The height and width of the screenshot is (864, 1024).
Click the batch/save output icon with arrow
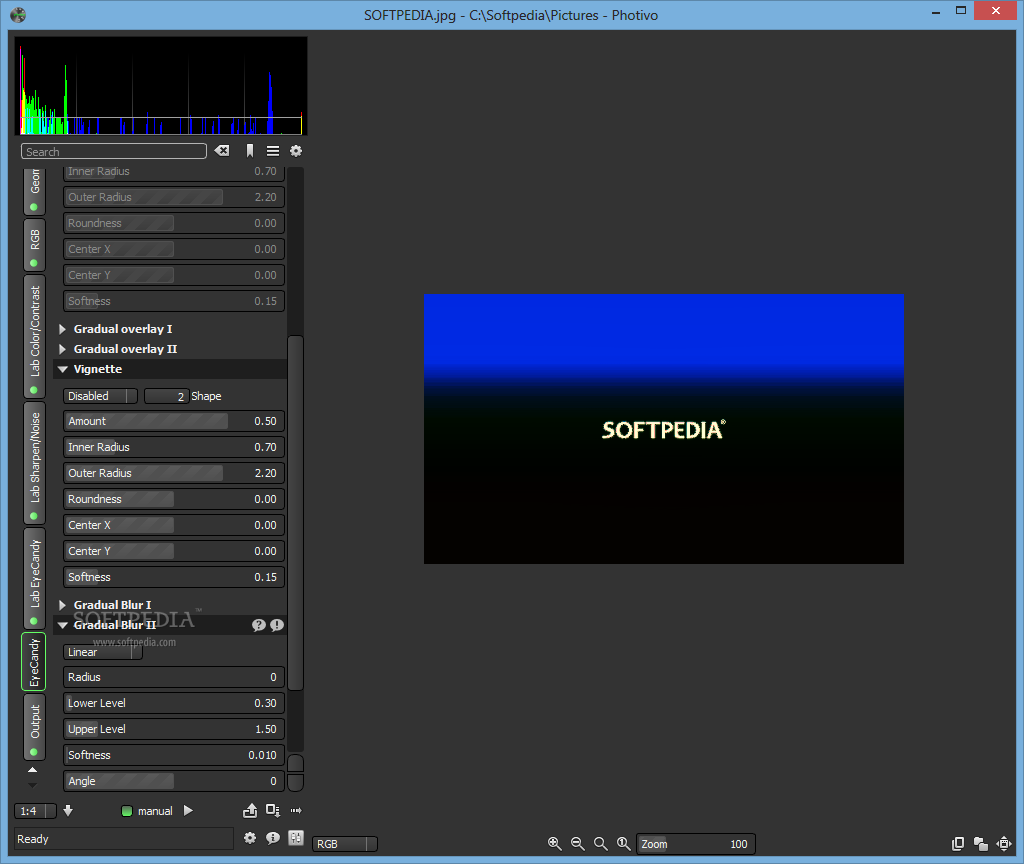tap(273, 810)
